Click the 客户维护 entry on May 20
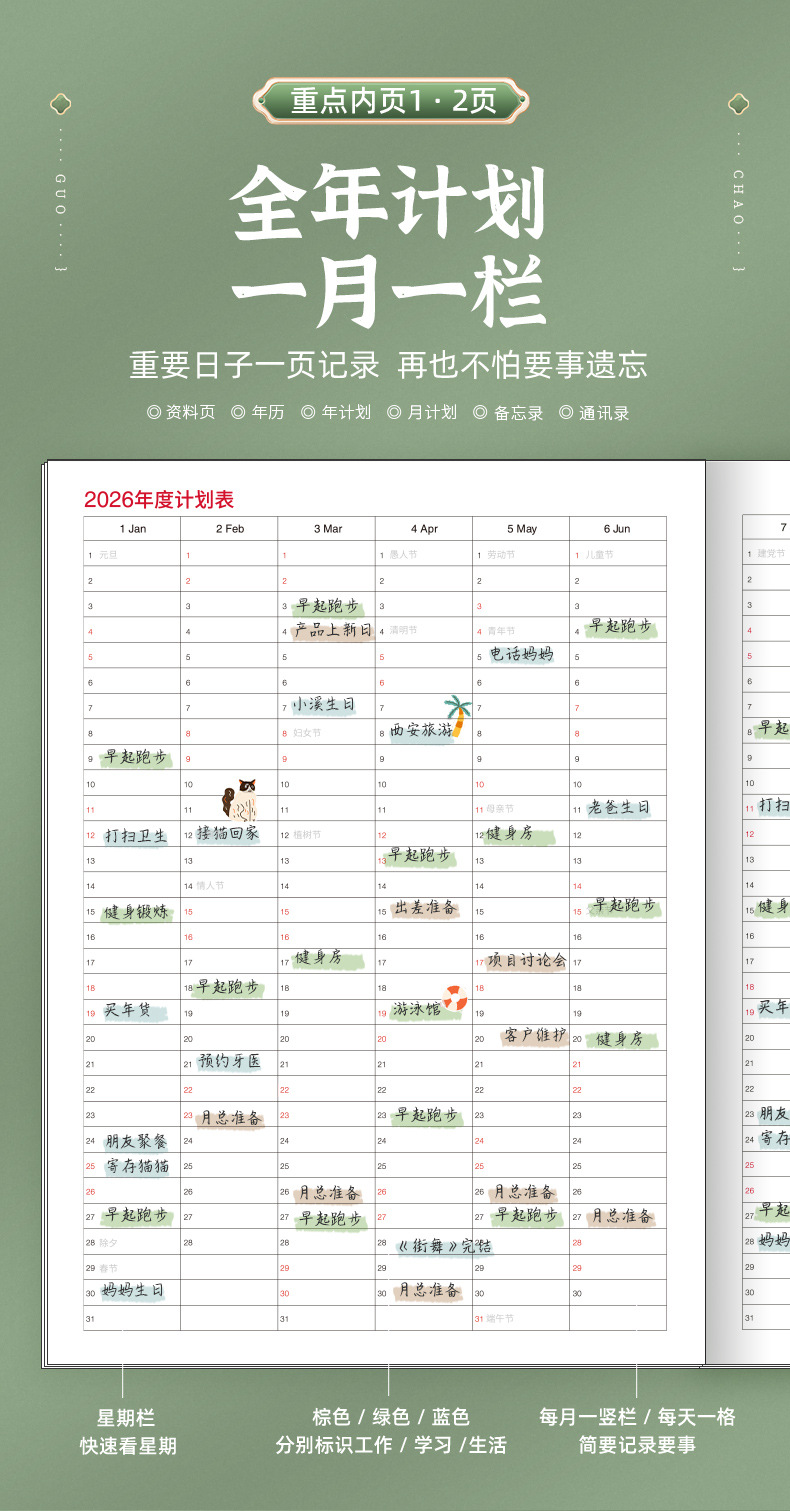 coord(535,1035)
